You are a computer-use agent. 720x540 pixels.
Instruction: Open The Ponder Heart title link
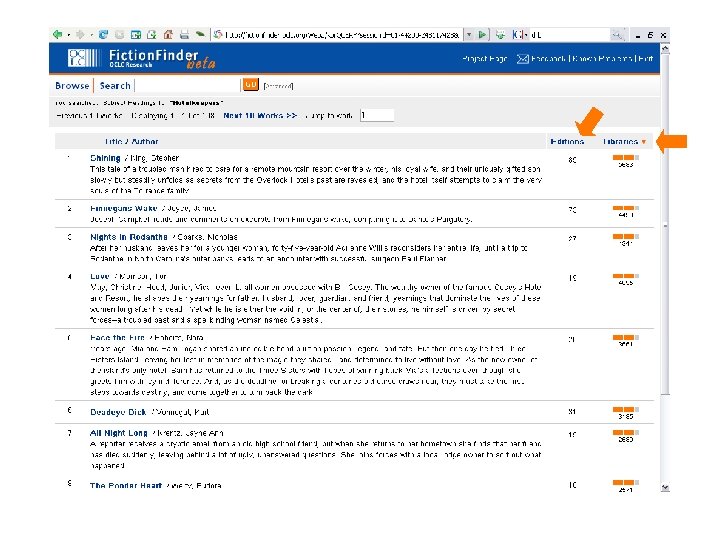[x=126, y=486]
